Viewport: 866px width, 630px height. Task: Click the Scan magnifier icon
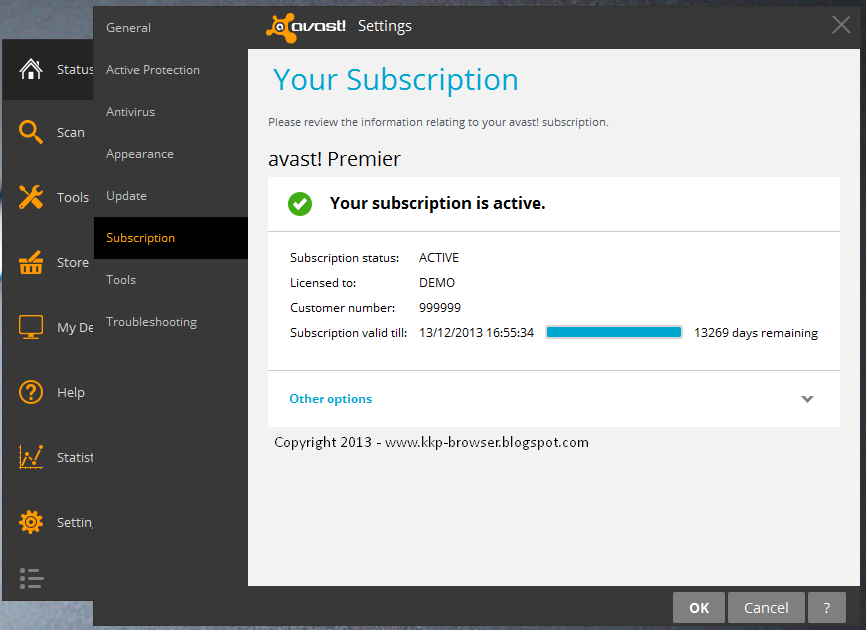tap(30, 133)
